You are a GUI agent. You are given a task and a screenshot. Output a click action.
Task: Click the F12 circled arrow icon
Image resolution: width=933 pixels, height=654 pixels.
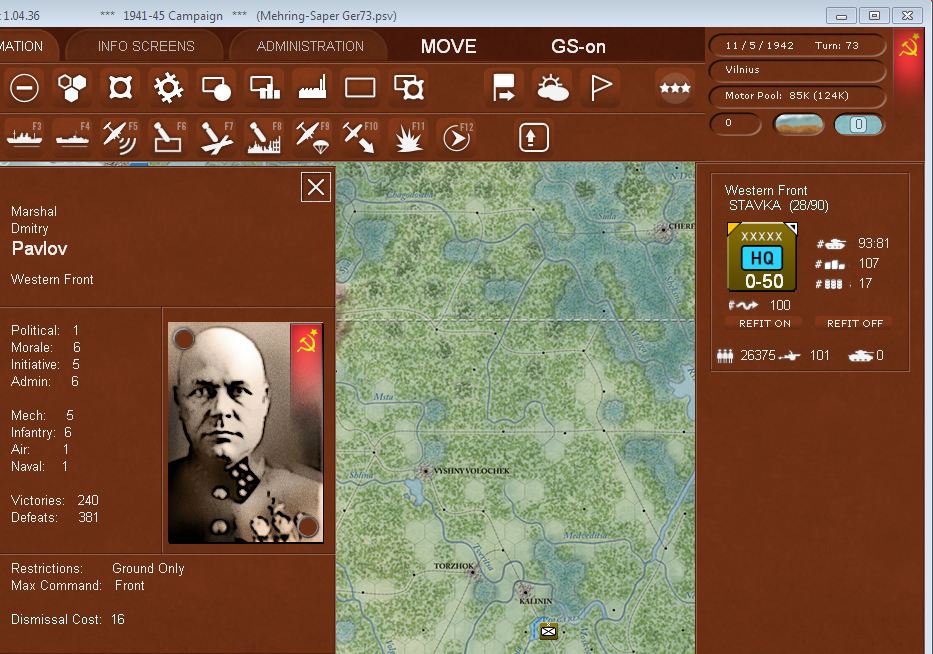(457, 137)
